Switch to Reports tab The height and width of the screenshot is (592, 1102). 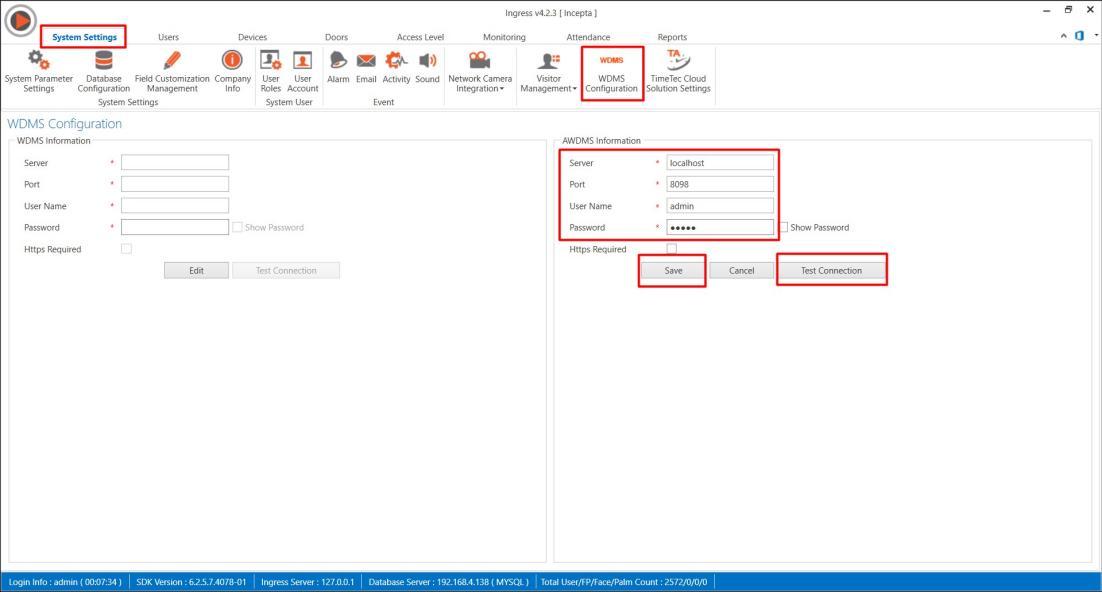point(672,37)
